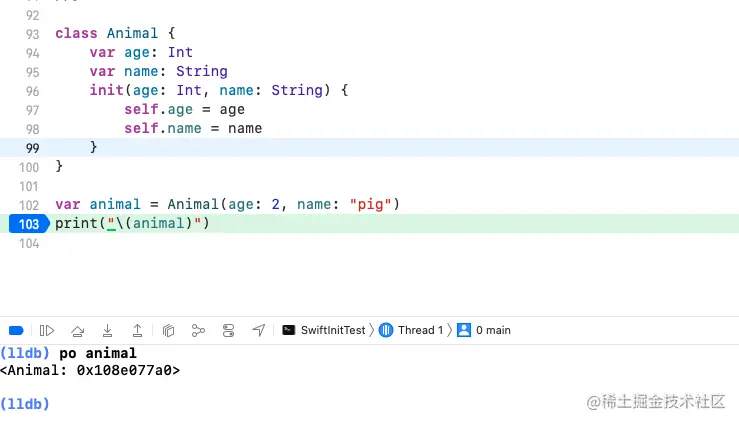
Task: Open the SwiftInitTest process in jump bar
Action: point(323,330)
